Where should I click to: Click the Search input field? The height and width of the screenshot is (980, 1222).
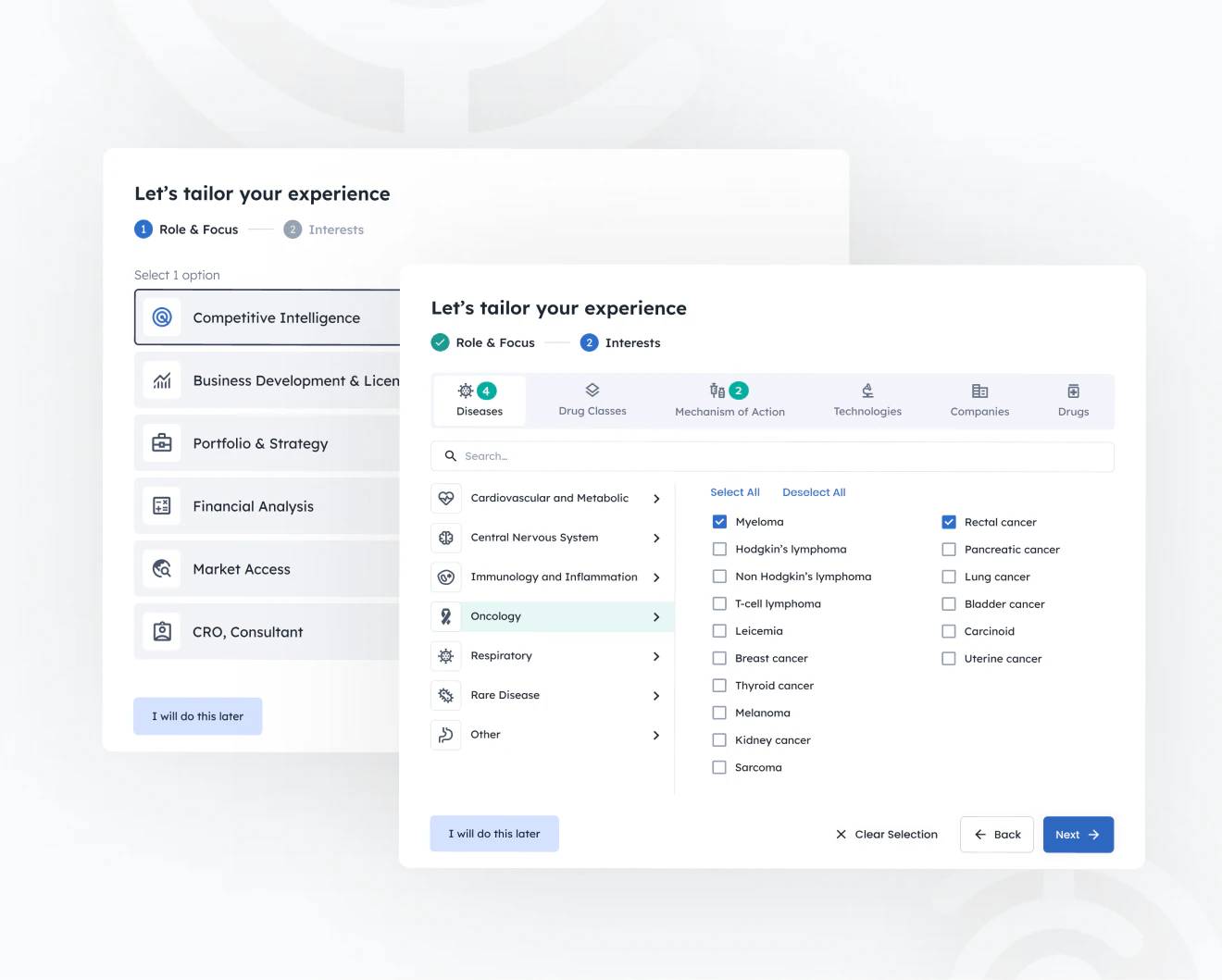pos(772,456)
